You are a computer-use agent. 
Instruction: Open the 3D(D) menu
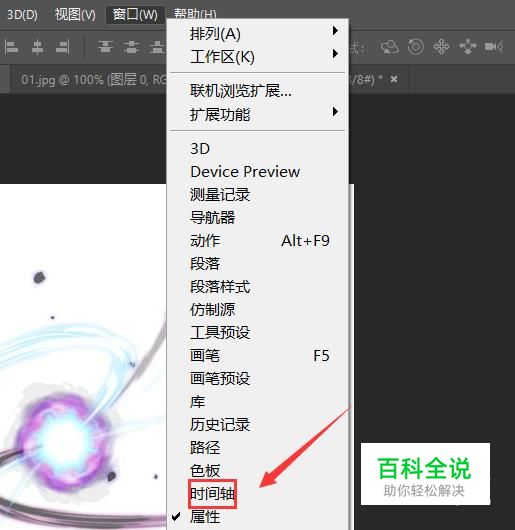[x=22, y=15]
